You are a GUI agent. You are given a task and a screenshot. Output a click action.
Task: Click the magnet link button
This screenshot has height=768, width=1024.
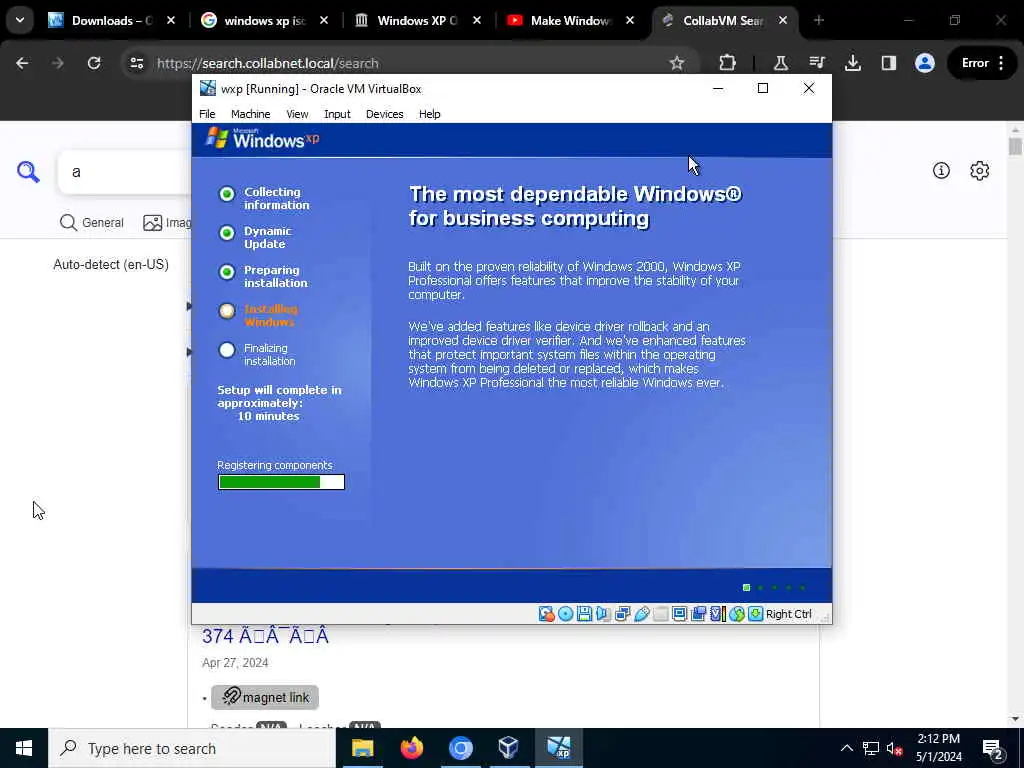click(x=264, y=697)
